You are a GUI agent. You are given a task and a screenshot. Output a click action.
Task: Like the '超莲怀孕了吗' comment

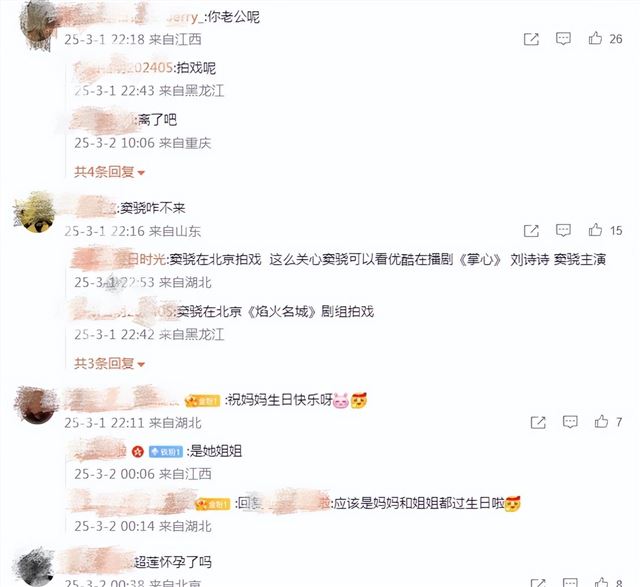pos(601,582)
